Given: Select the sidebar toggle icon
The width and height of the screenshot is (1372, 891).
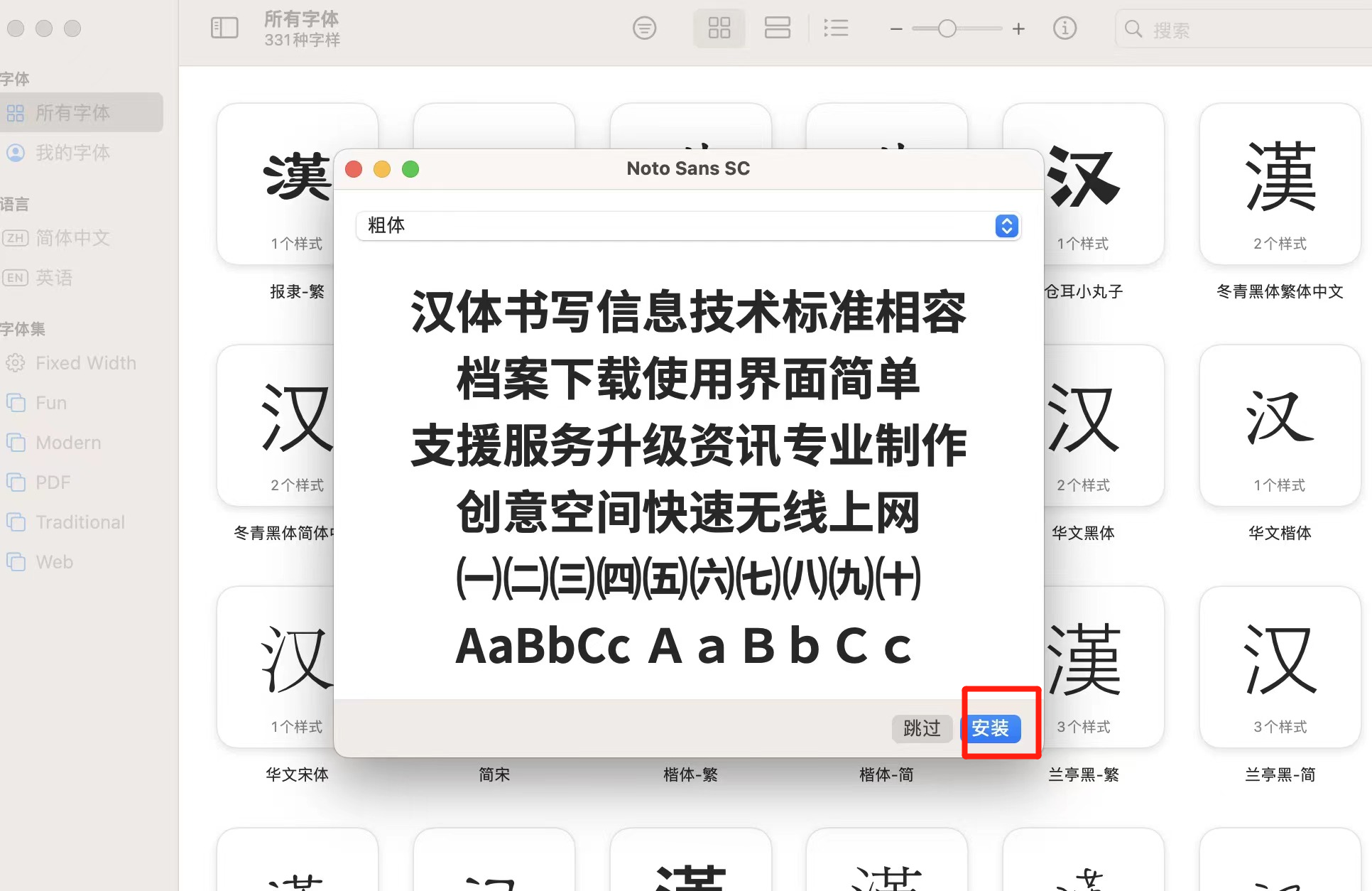Looking at the screenshot, I should (x=222, y=28).
